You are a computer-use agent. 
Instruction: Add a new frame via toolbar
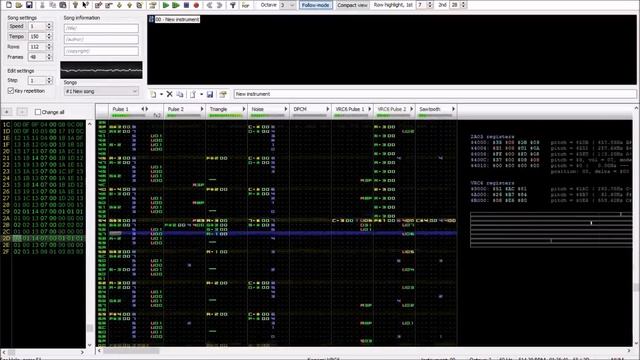coord(98,5)
